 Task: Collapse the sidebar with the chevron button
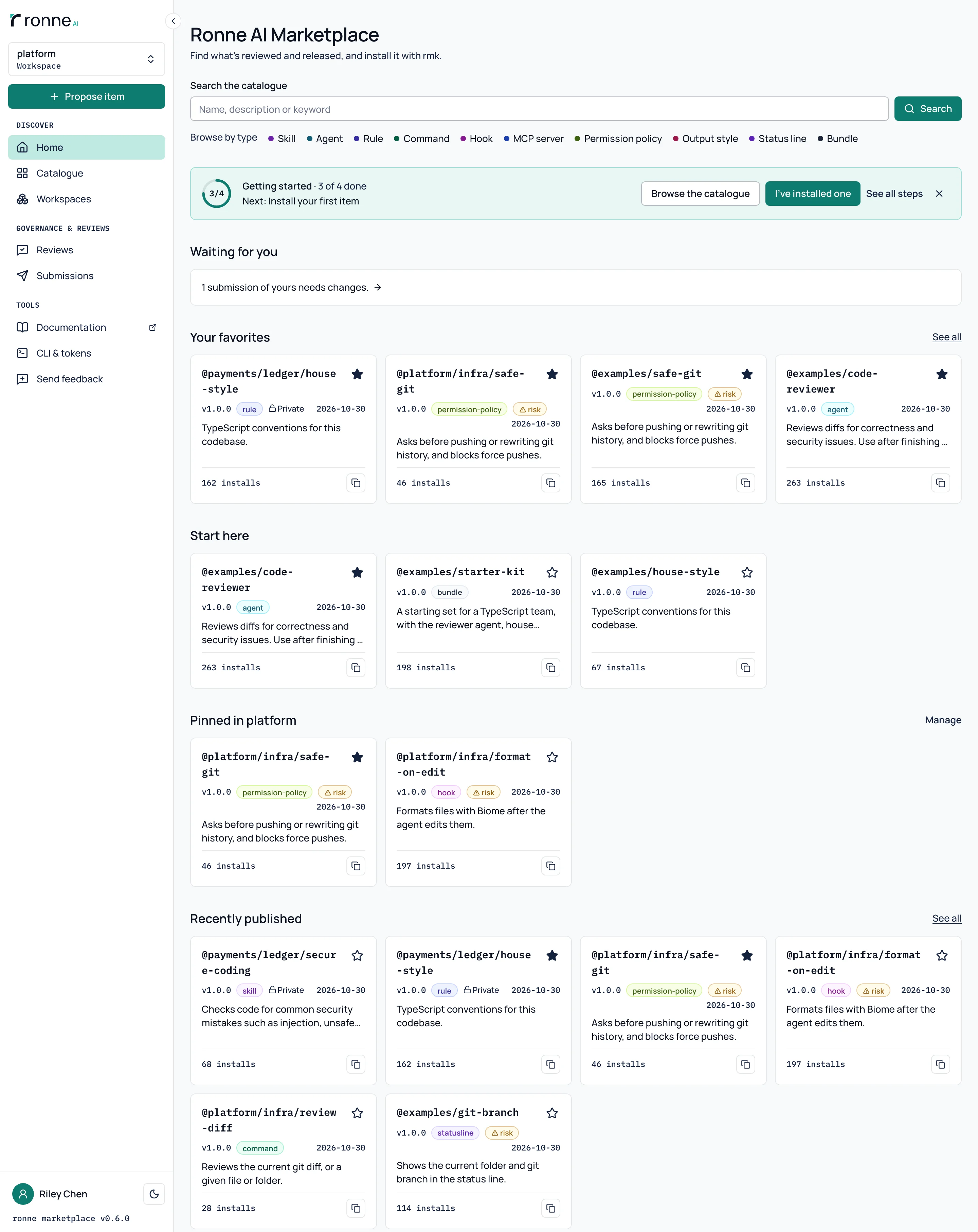click(173, 21)
